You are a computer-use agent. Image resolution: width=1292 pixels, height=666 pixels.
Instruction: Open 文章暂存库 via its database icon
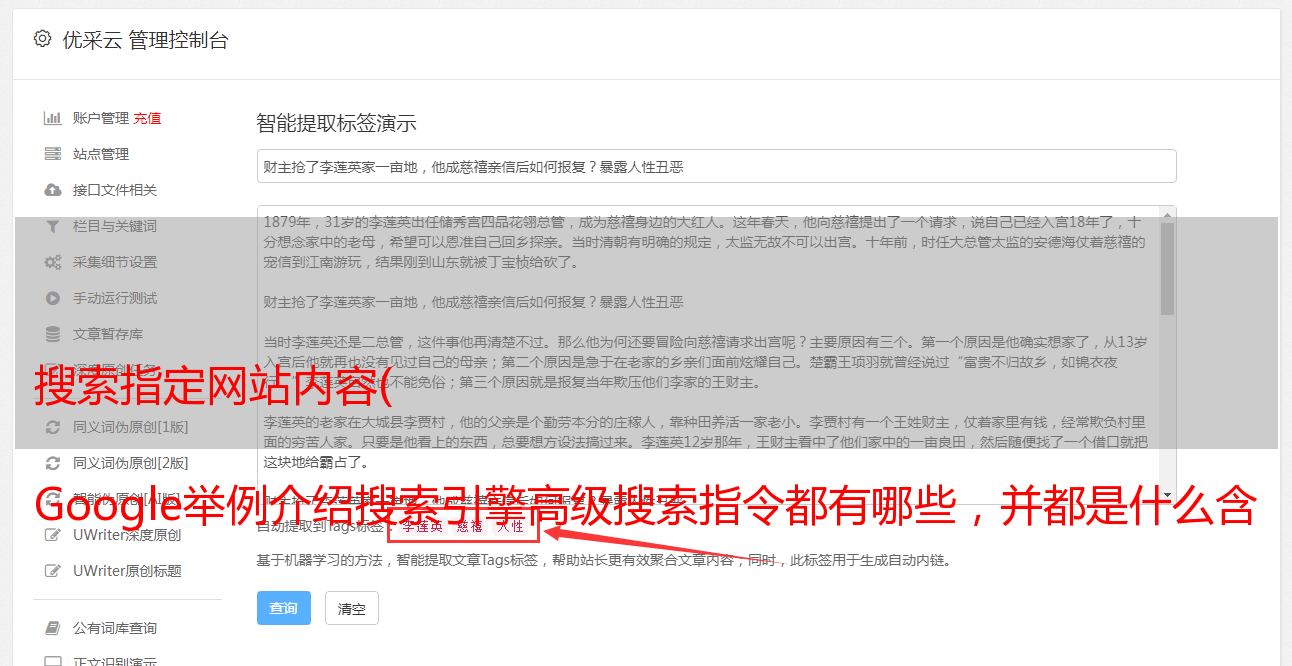click(x=53, y=334)
